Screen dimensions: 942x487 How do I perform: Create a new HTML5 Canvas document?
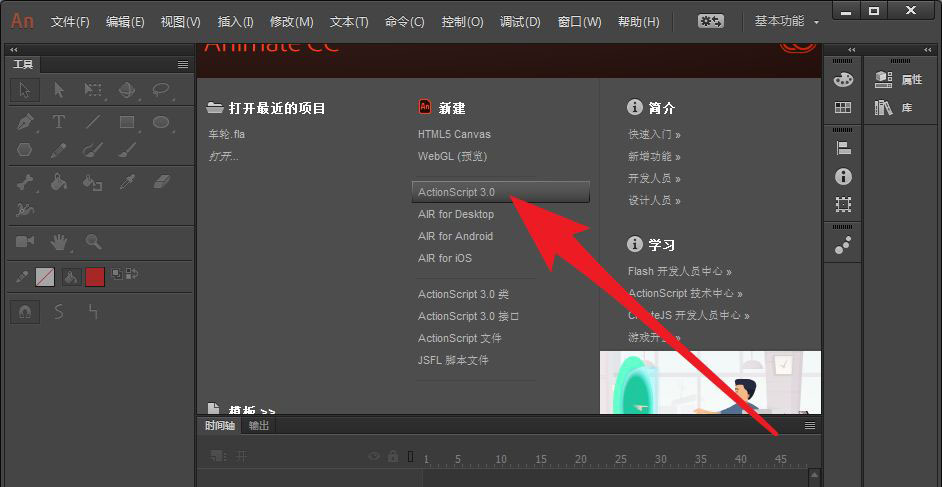pyautogui.click(x=454, y=135)
